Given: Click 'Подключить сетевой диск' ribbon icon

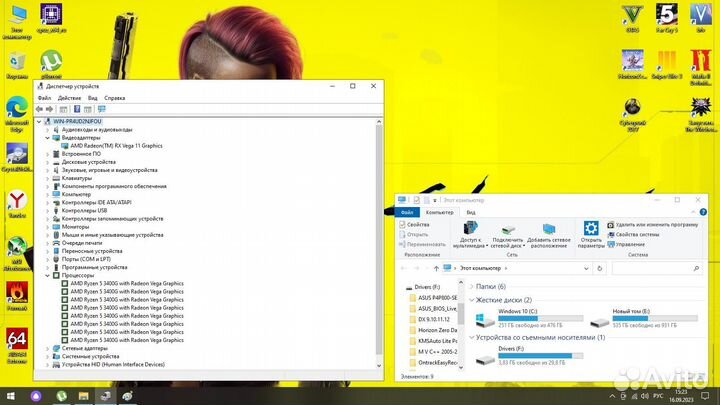Looking at the screenshot, I should click(x=508, y=230).
